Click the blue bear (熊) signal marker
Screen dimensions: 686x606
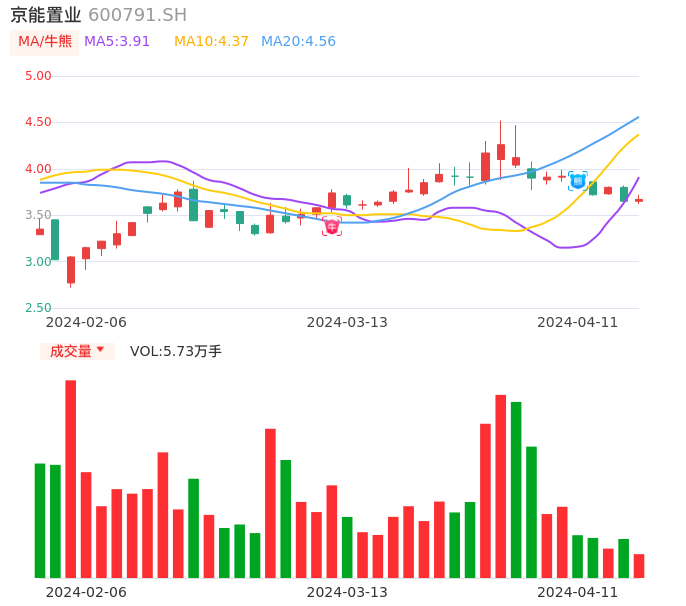(x=577, y=181)
